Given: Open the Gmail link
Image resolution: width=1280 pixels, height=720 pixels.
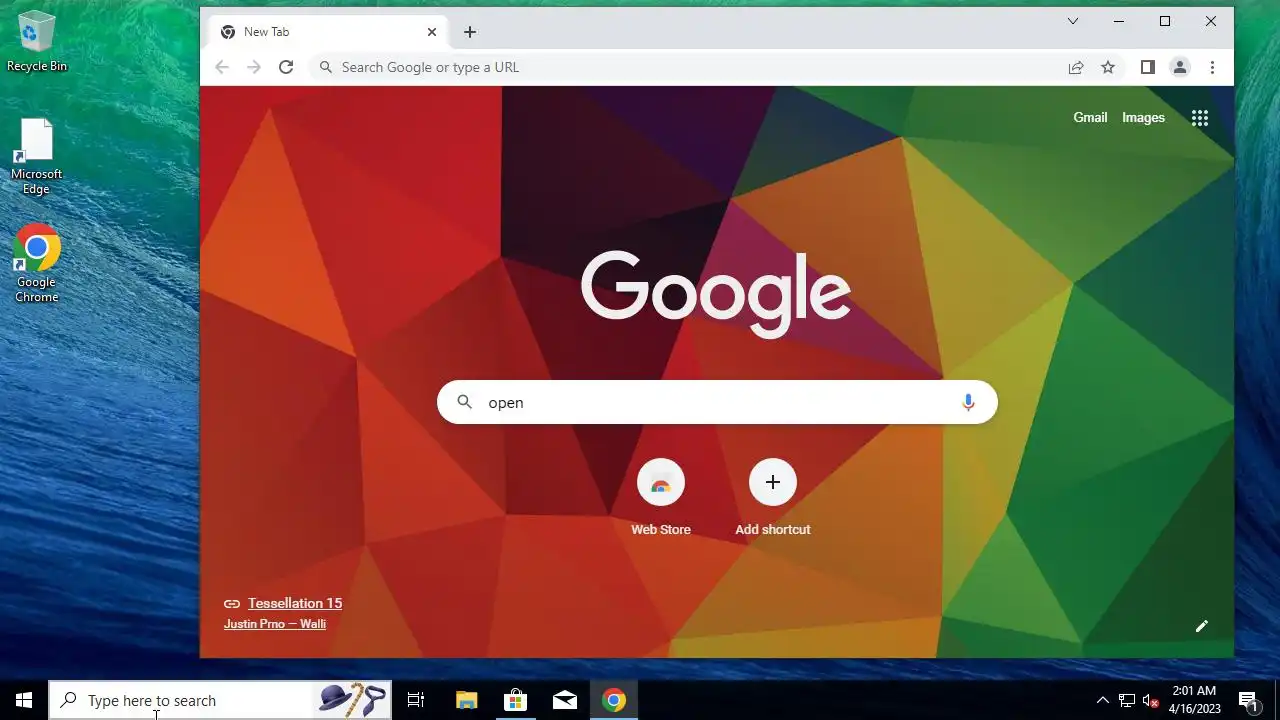Looking at the screenshot, I should click(1090, 117).
